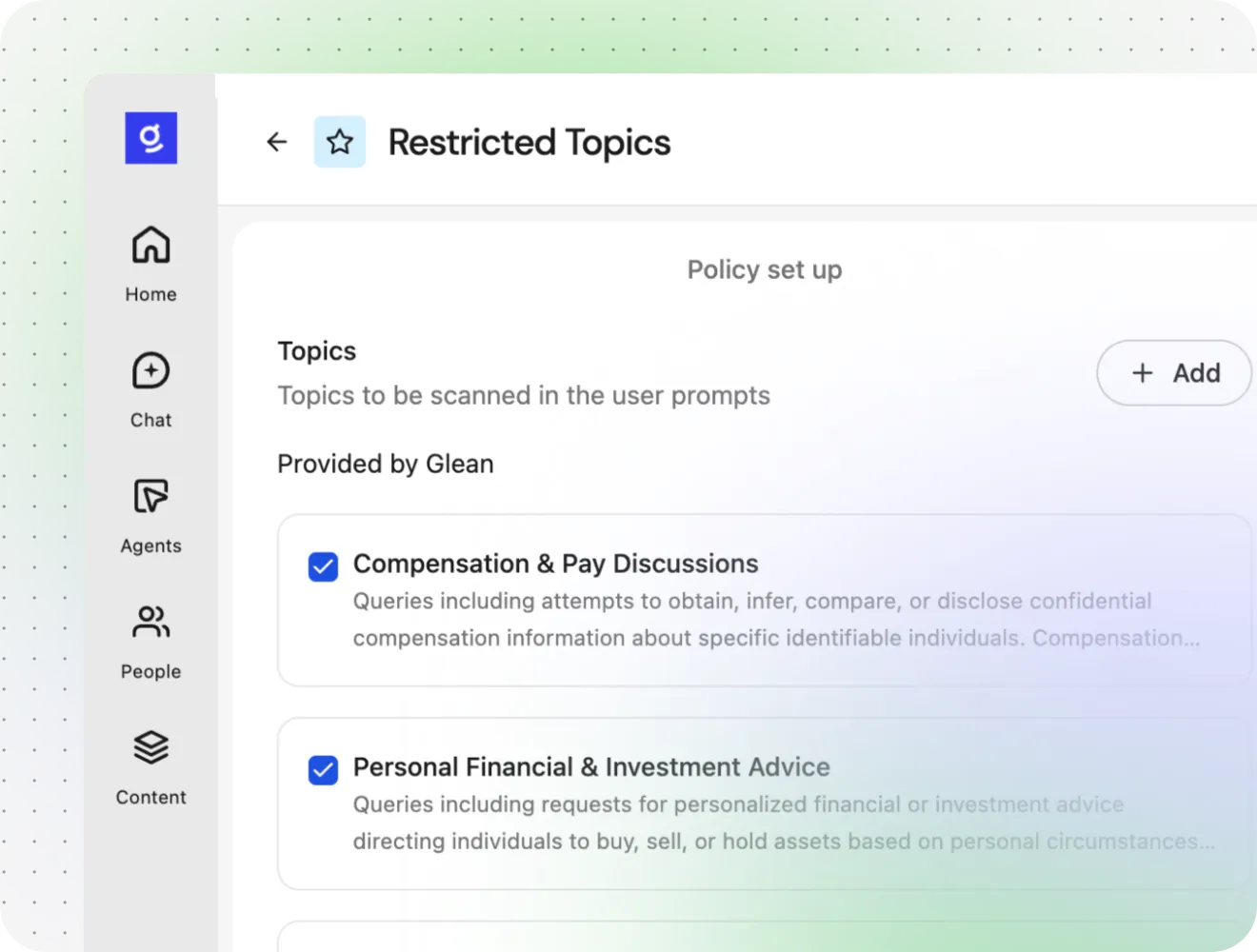Go back using the left arrow
Viewport: 1257px width, 952px height.
click(x=276, y=142)
